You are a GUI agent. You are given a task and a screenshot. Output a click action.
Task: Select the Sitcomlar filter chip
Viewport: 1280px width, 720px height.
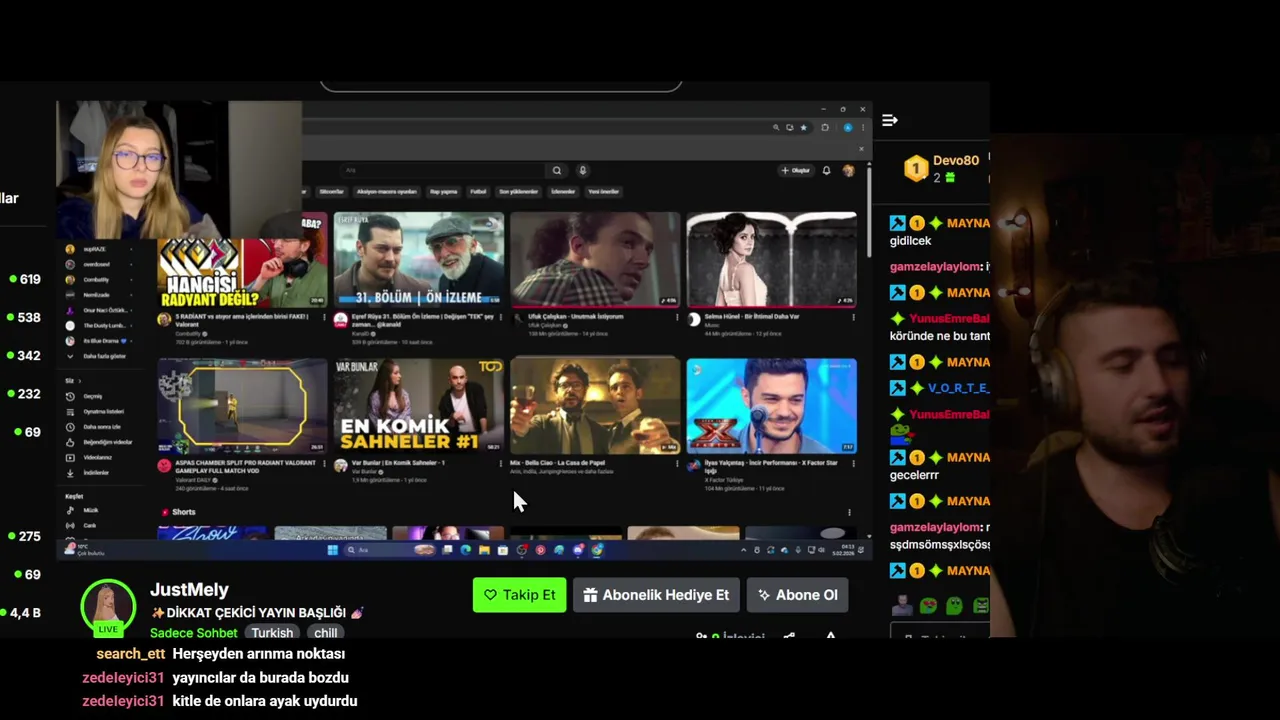click(331, 191)
